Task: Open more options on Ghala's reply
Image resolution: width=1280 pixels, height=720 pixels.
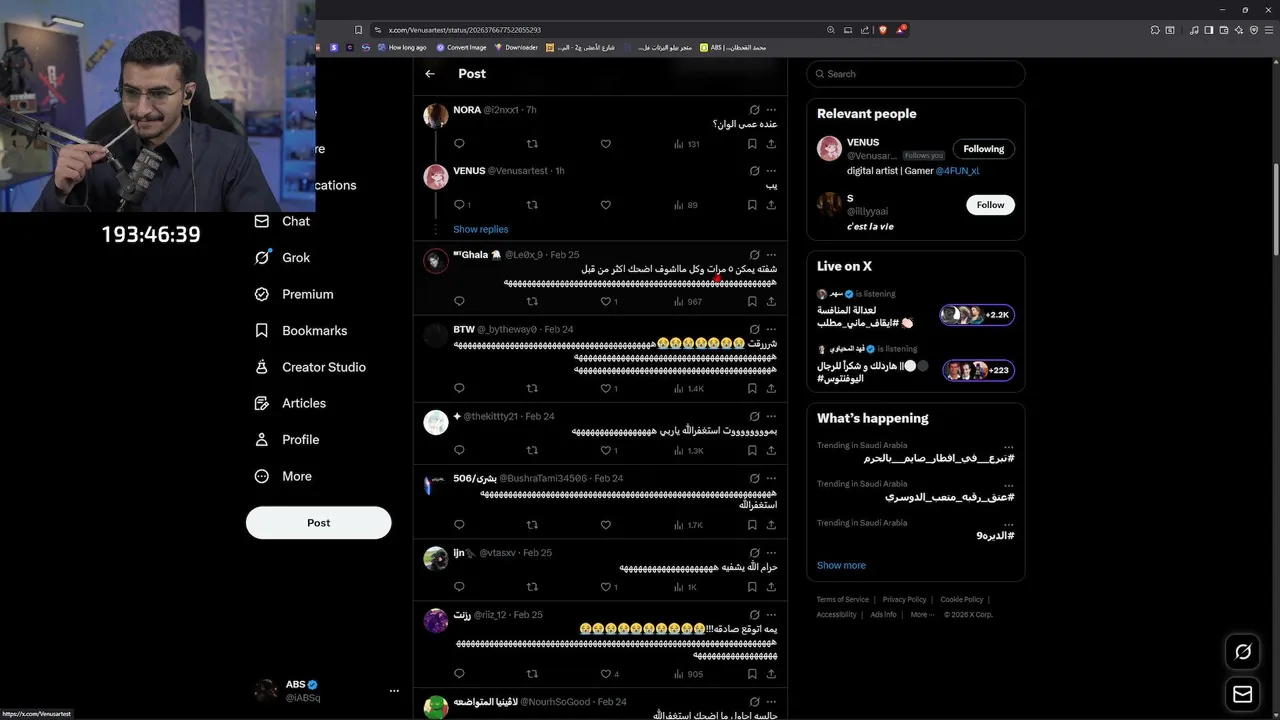Action: [771, 255]
